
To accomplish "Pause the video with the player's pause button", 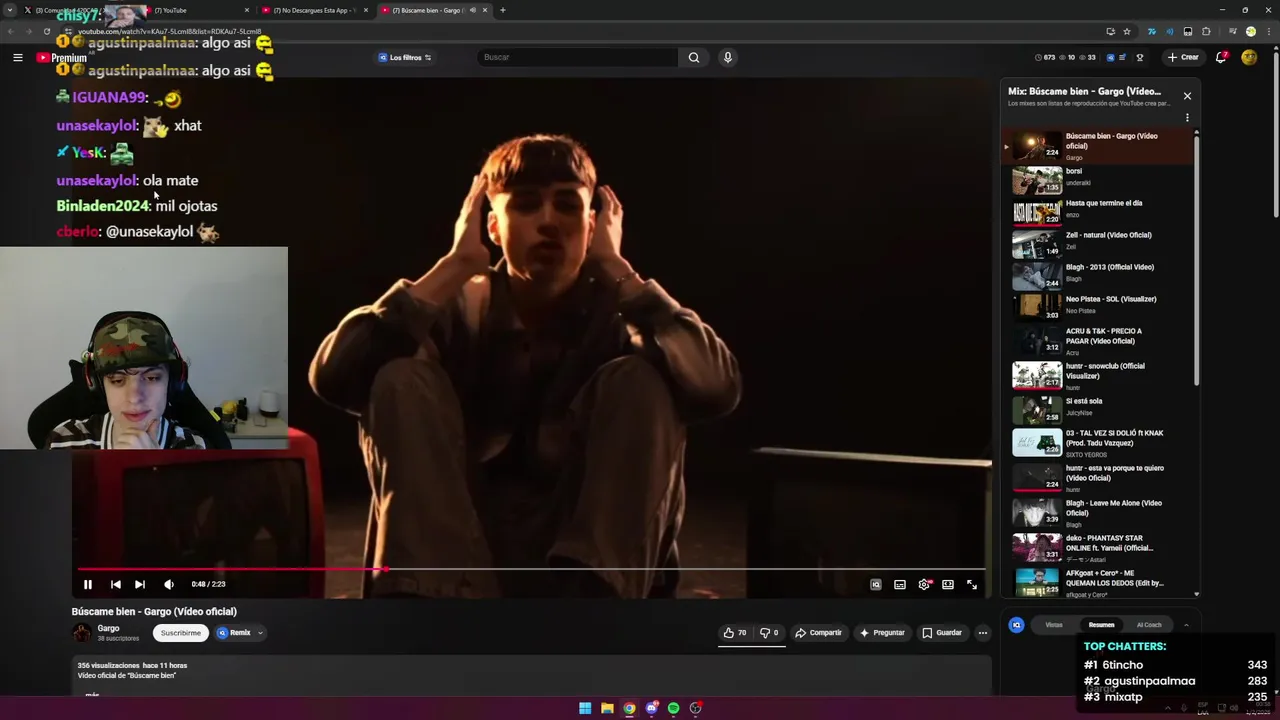I will tap(87, 584).
